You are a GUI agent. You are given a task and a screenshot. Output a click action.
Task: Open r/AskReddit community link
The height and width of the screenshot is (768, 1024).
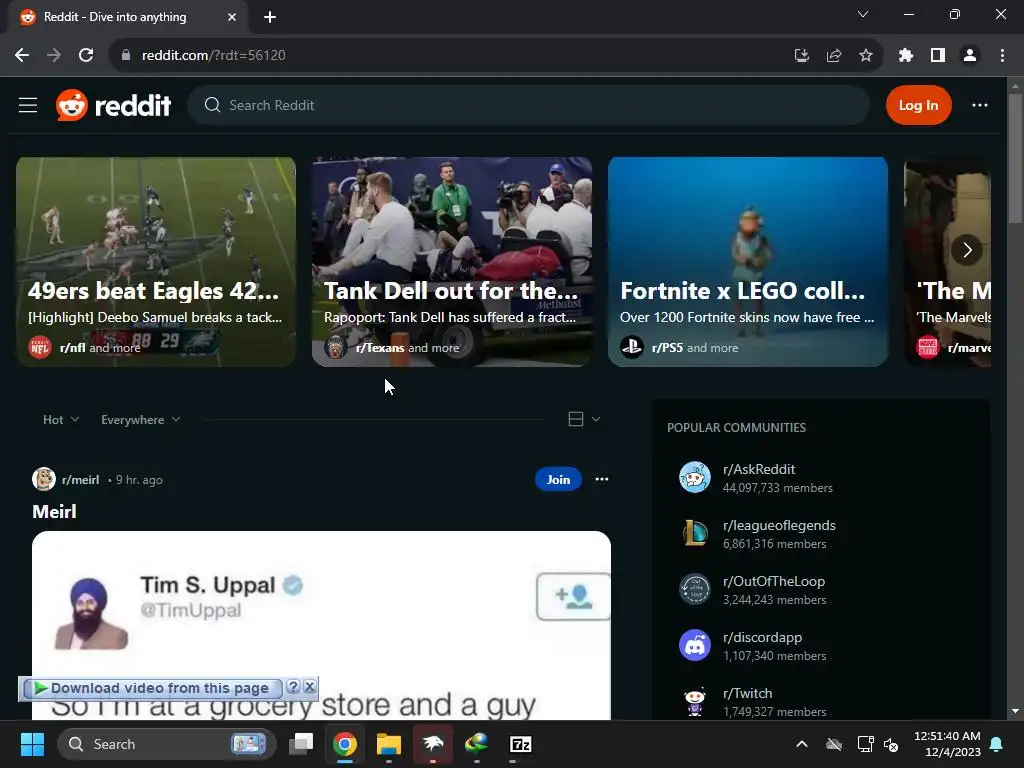point(759,470)
